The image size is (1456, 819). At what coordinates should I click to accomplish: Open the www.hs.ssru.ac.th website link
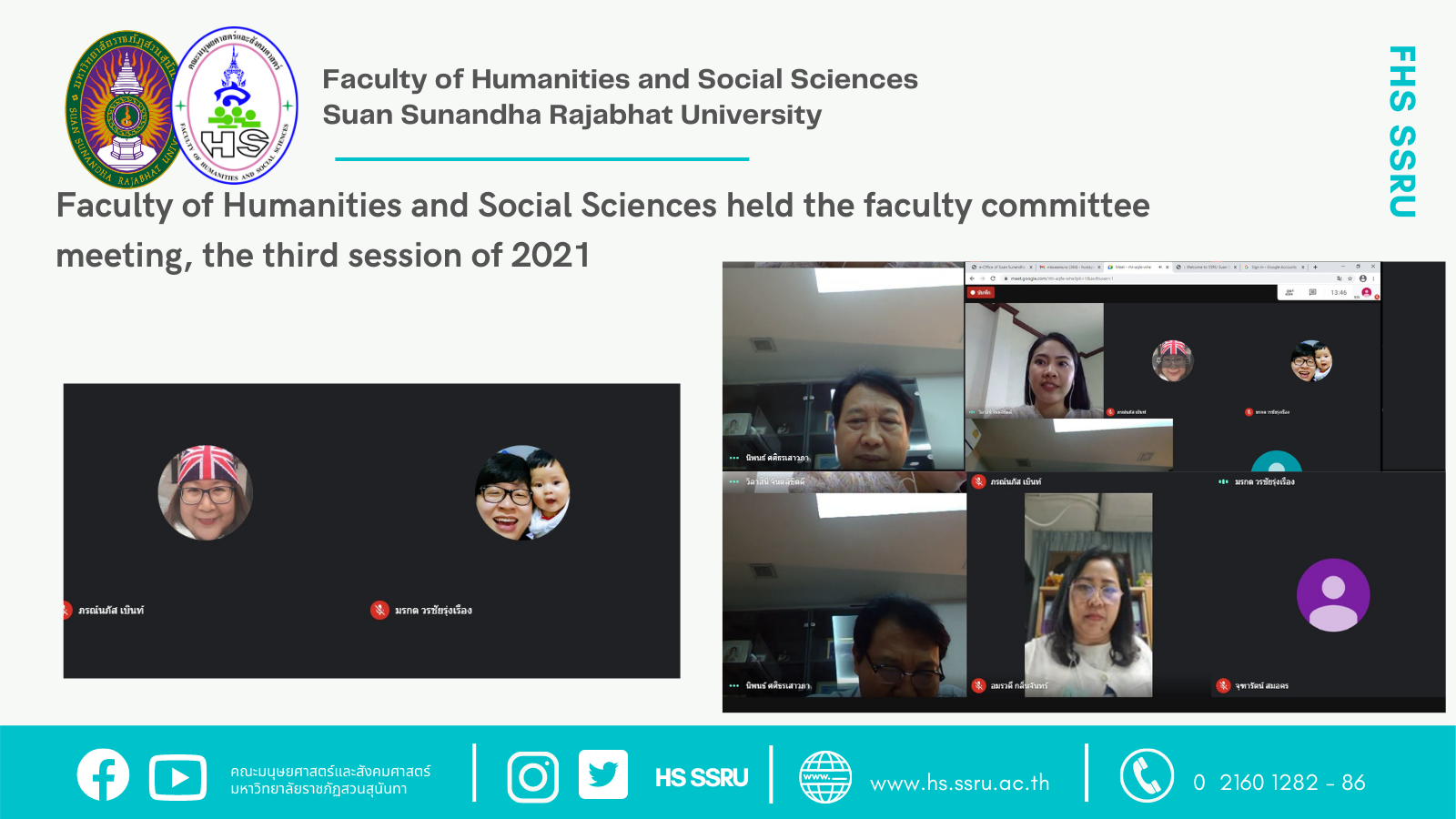(x=959, y=783)
